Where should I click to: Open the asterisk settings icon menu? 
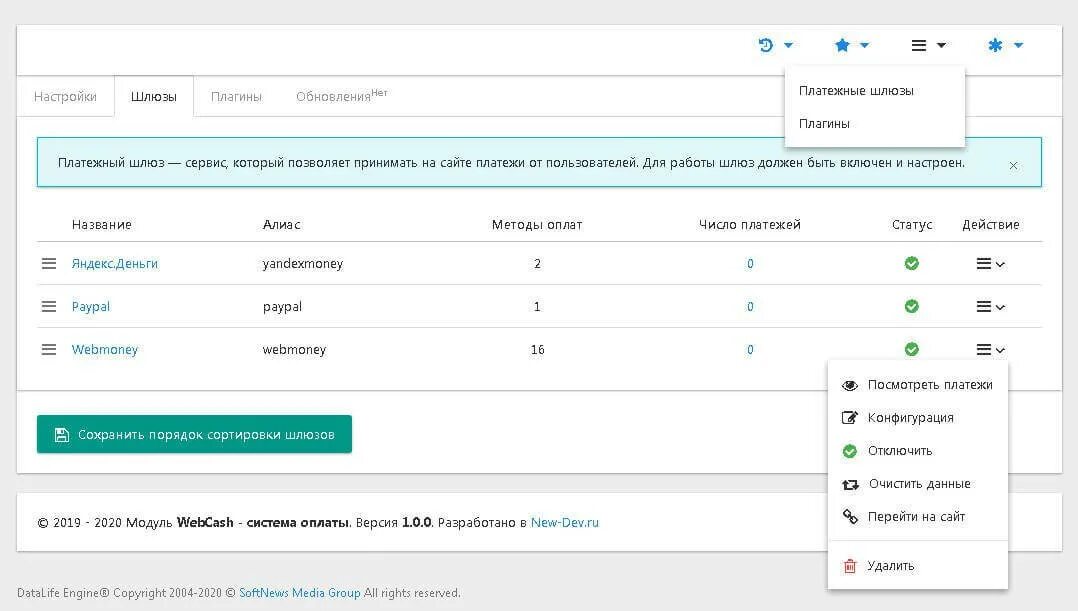(995, 45)
